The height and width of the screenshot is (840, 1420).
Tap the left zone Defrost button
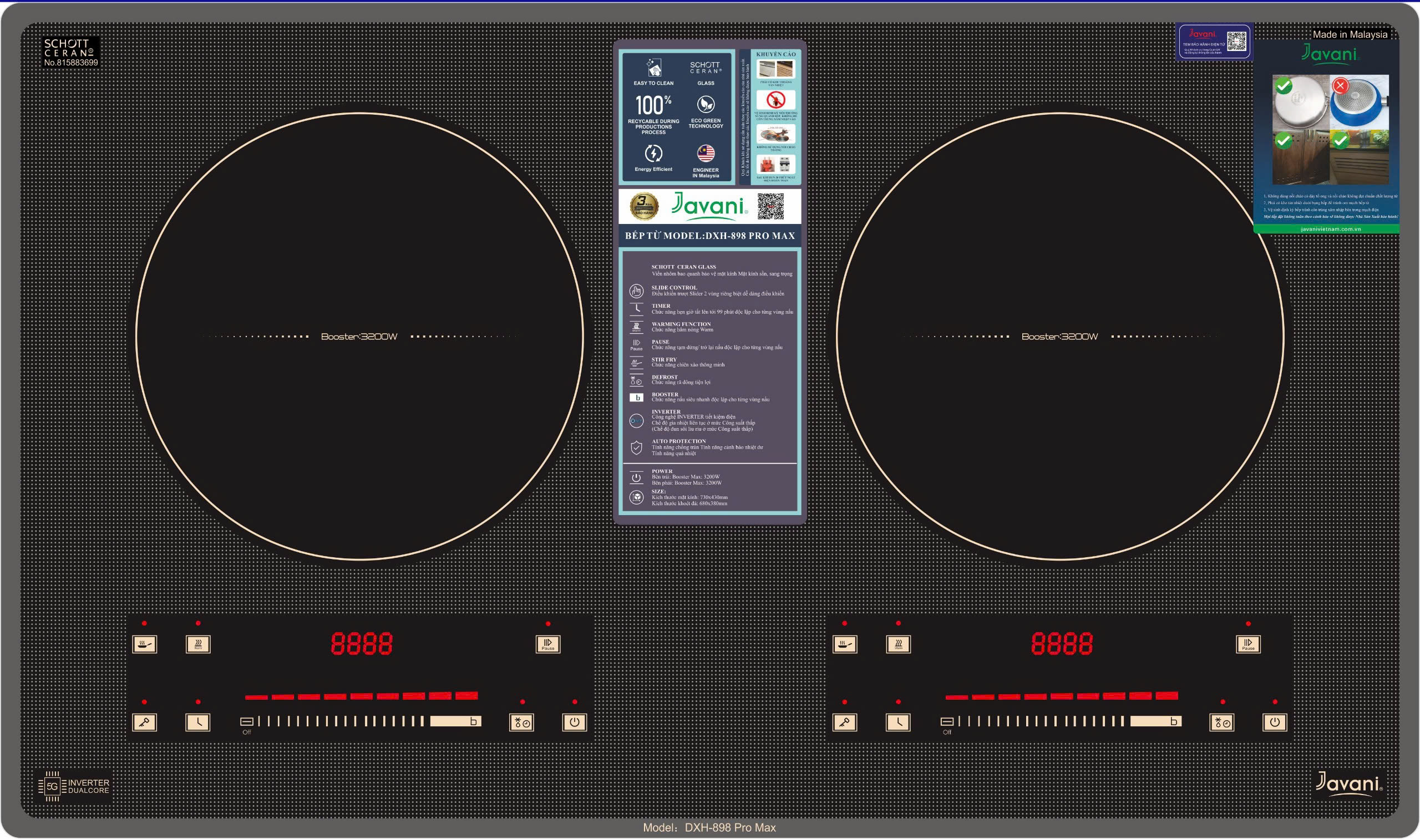pos(521,722)
